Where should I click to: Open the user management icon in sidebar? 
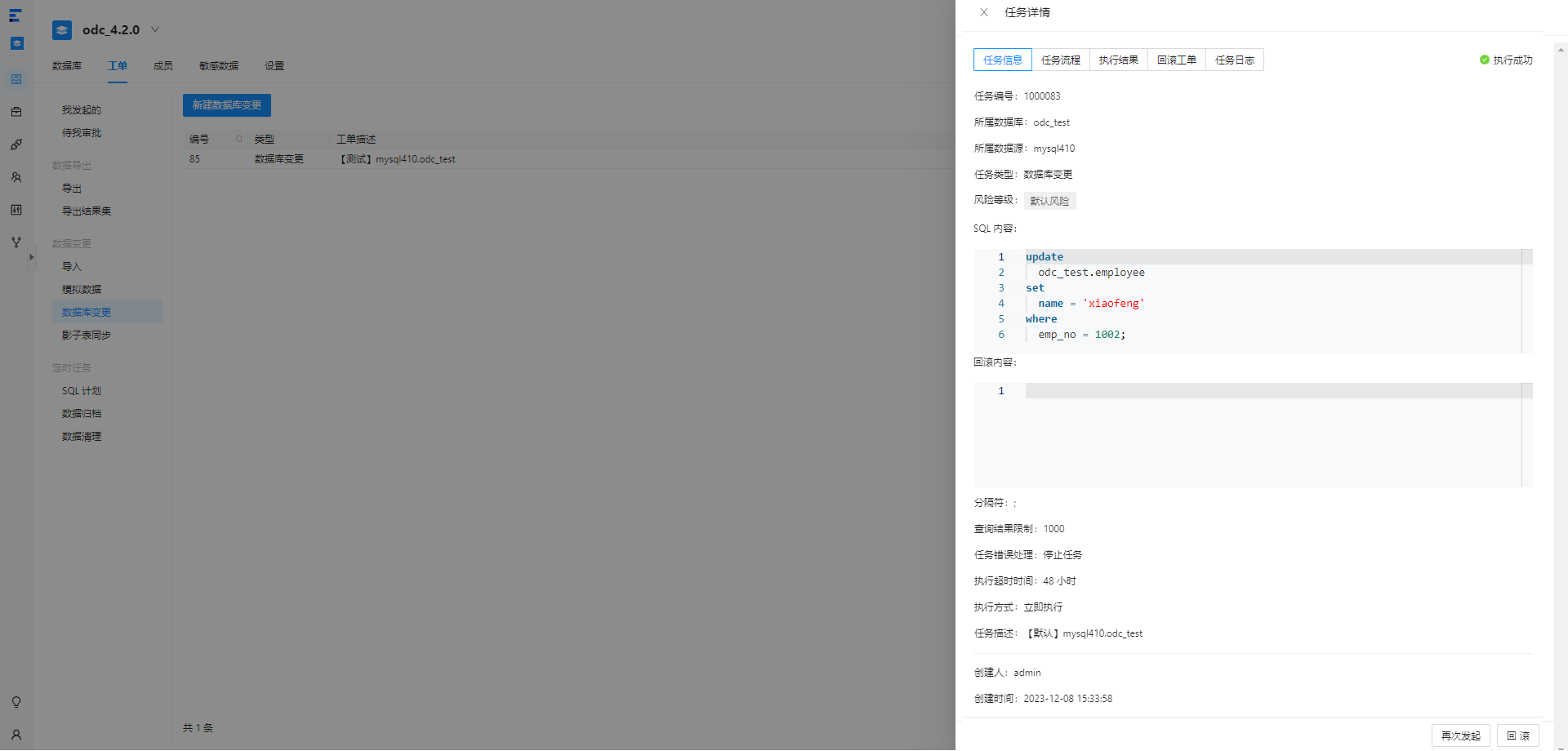coord(16,177)
